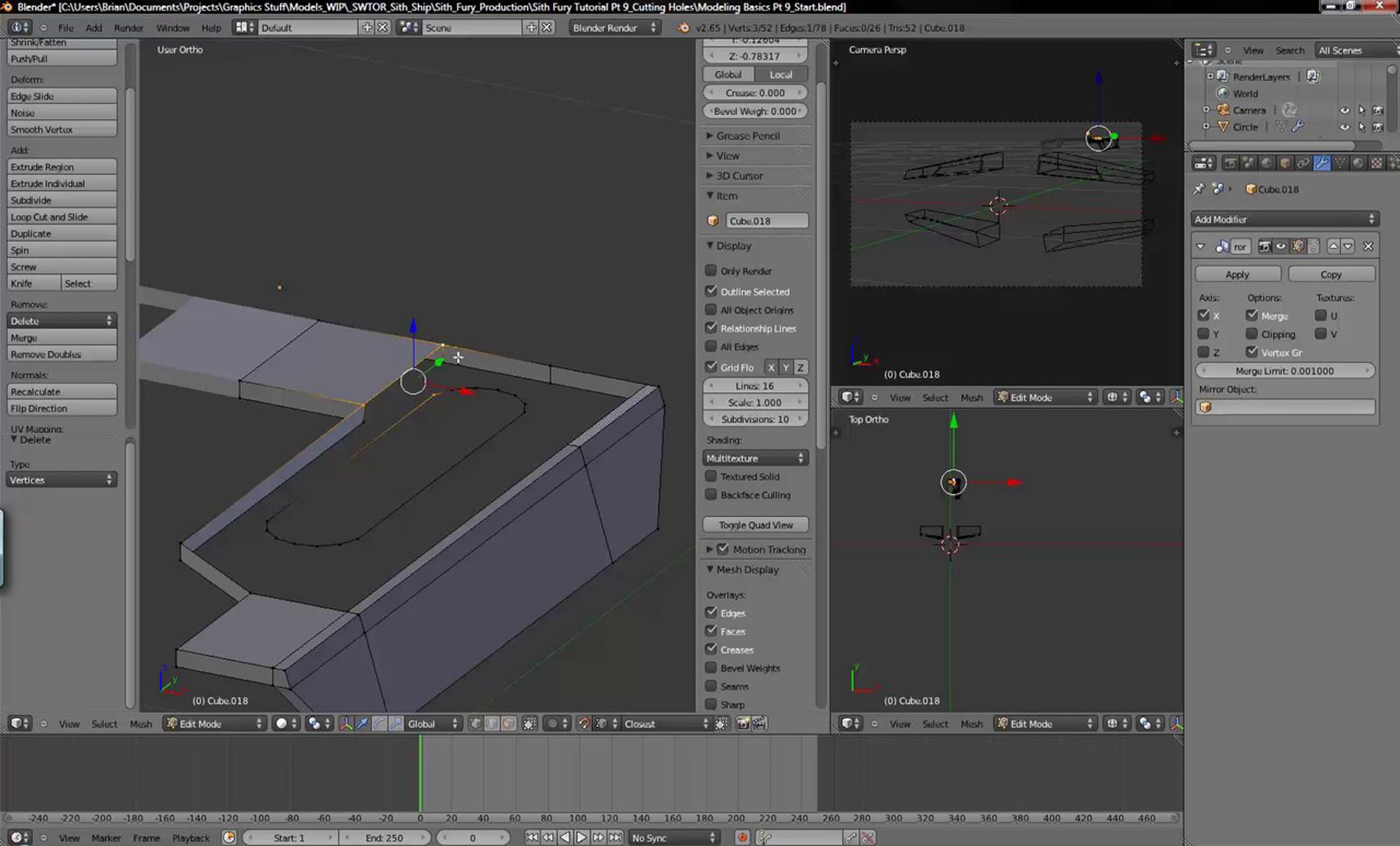Adjust the Merge Limit slider field
The height and width of the screenshot is (846, 1400).
pos(1284,371)
